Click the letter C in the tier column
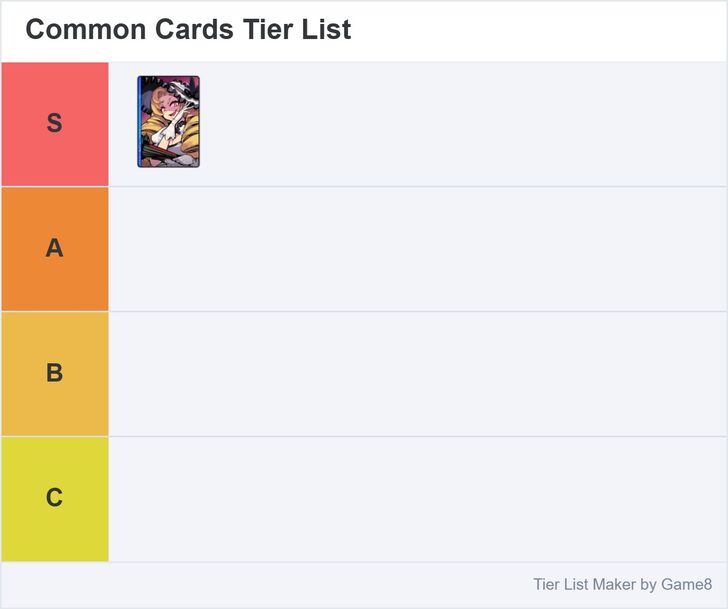Viewport: 728px width, 609px height. point(55,498)
